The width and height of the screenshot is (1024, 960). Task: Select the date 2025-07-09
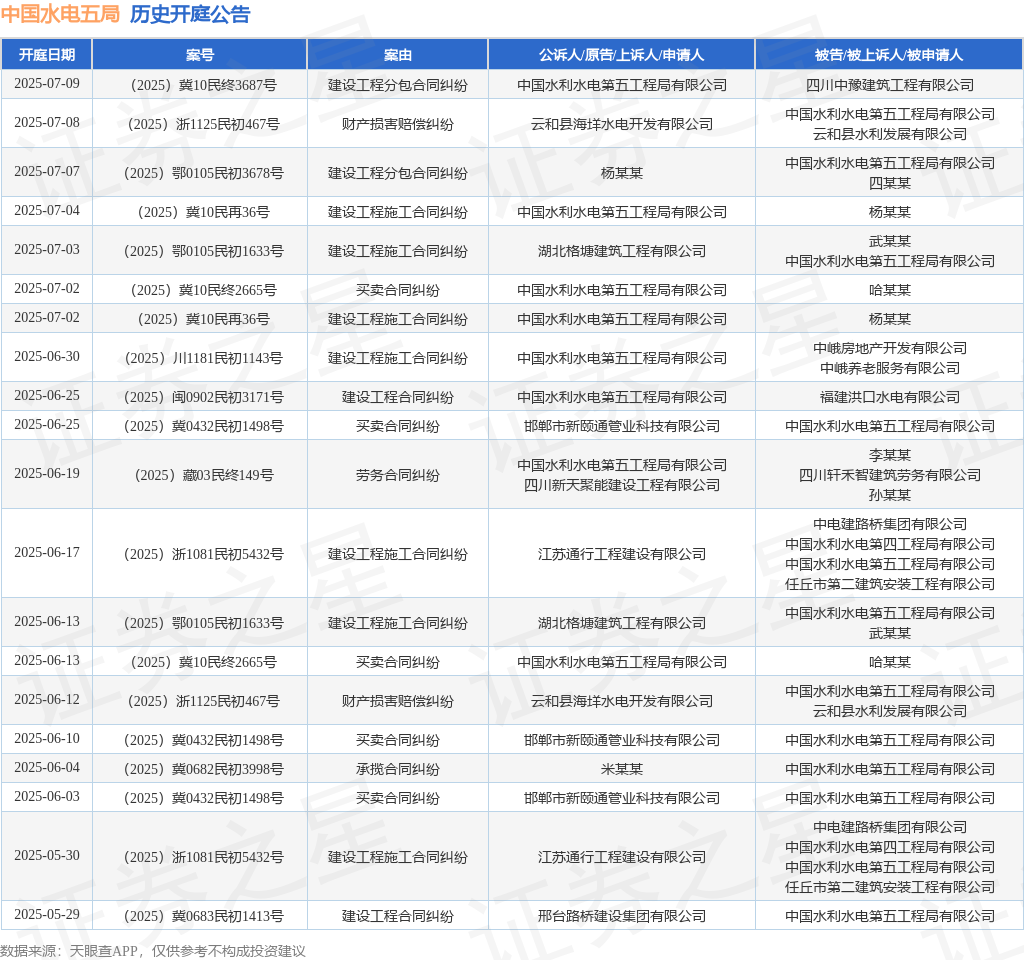46,84
